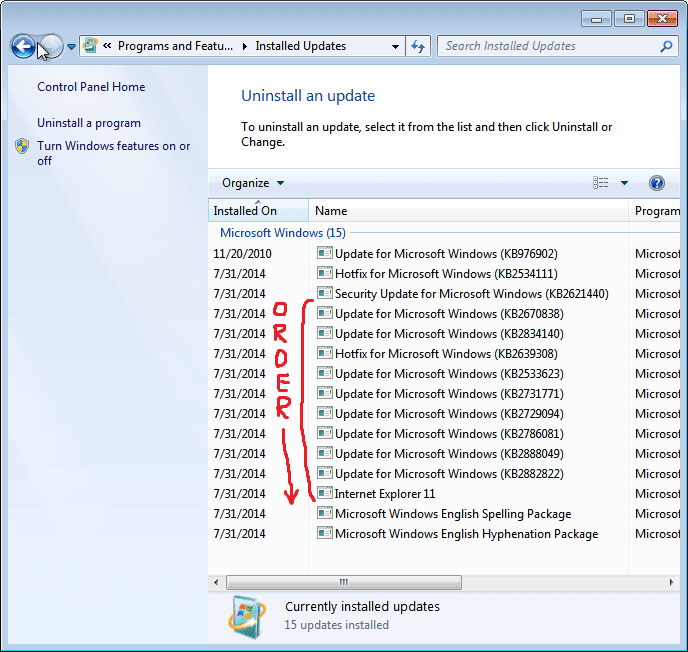Select icon of Hotfix KB2534111

click(x=325, y=273)
